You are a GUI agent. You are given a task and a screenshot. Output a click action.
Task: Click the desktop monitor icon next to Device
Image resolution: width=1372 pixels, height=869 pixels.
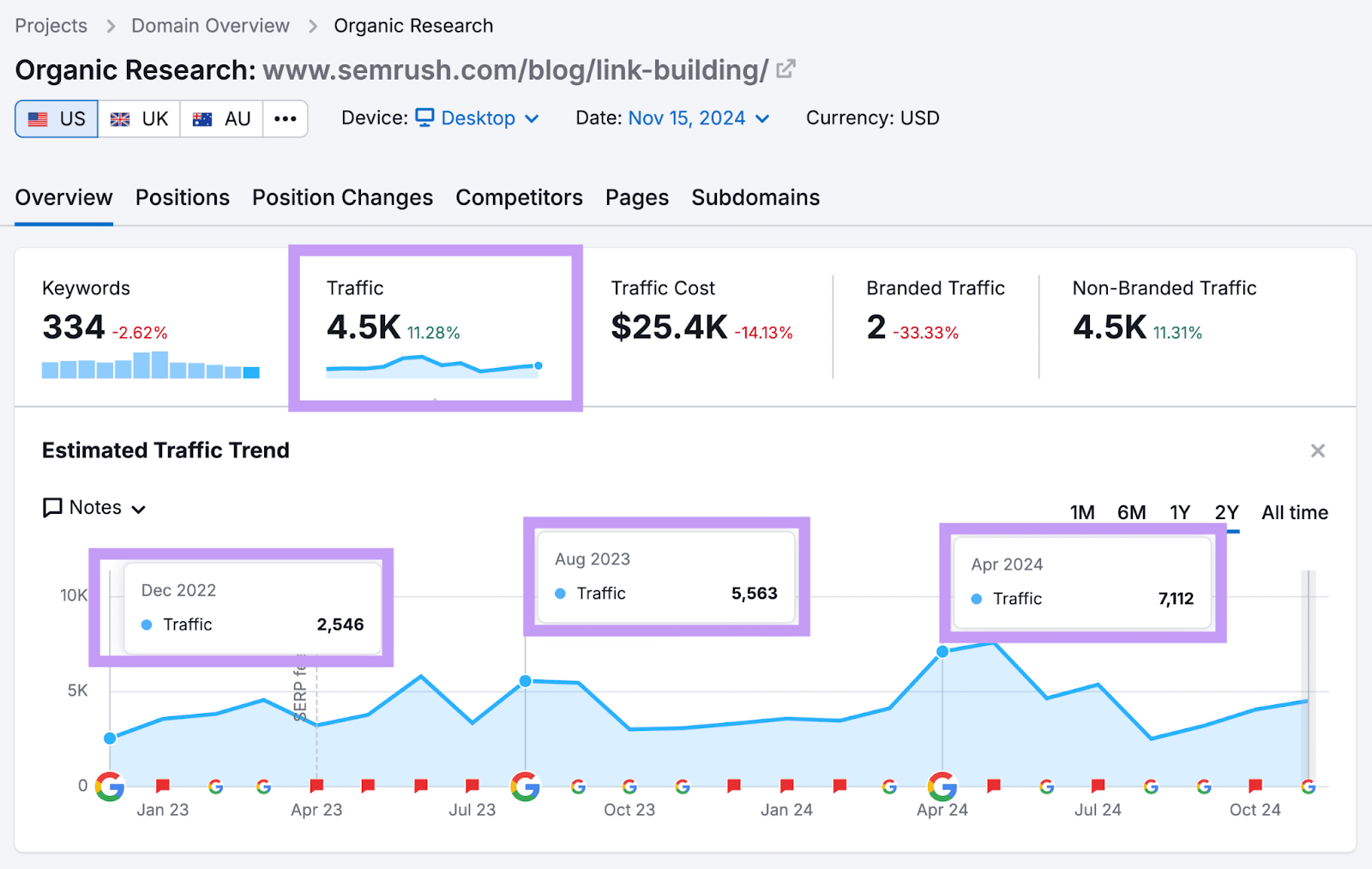(425, 118)
